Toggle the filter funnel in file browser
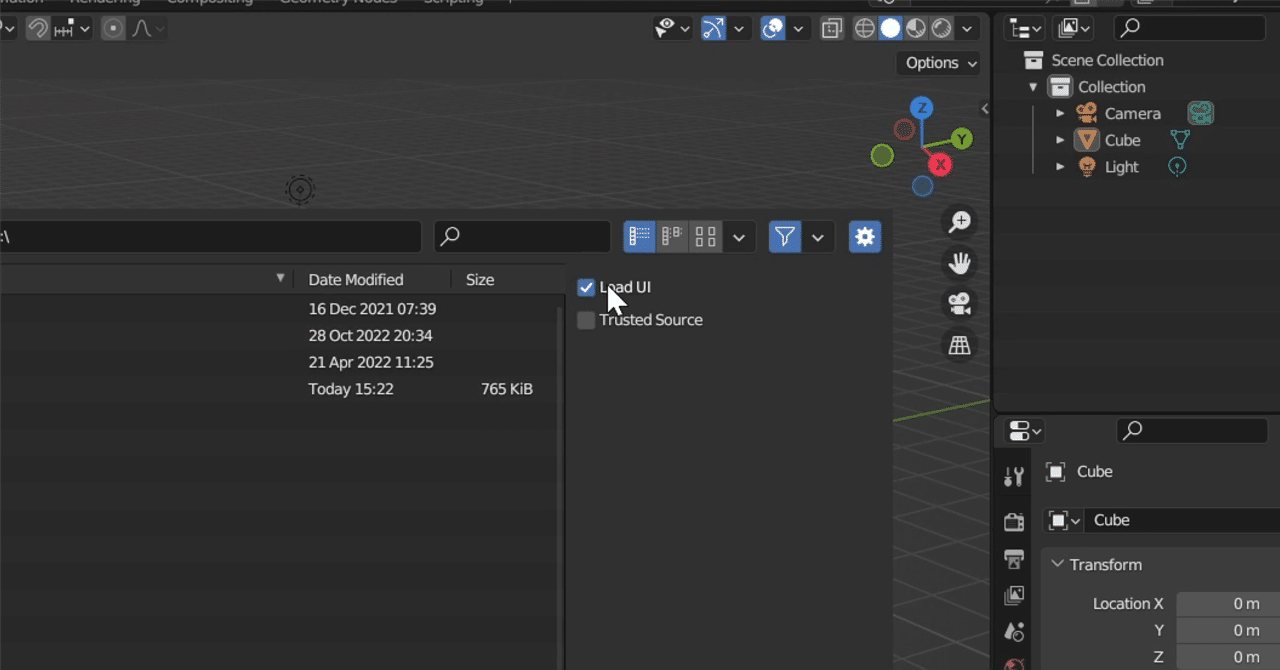This screenshot has height=670, width=1280. pyautogui.click(x=785, y=237)
